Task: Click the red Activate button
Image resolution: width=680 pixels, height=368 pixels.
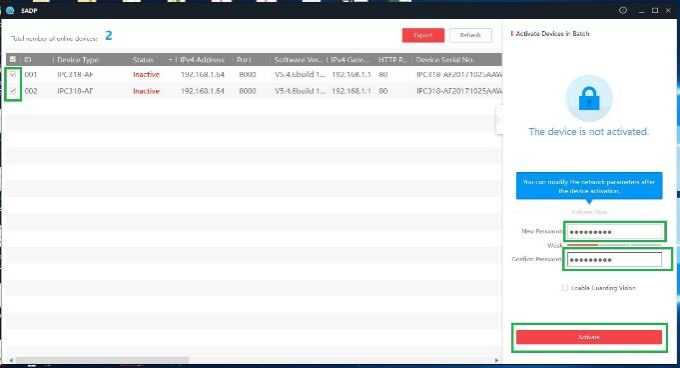Action: [589, 337]
